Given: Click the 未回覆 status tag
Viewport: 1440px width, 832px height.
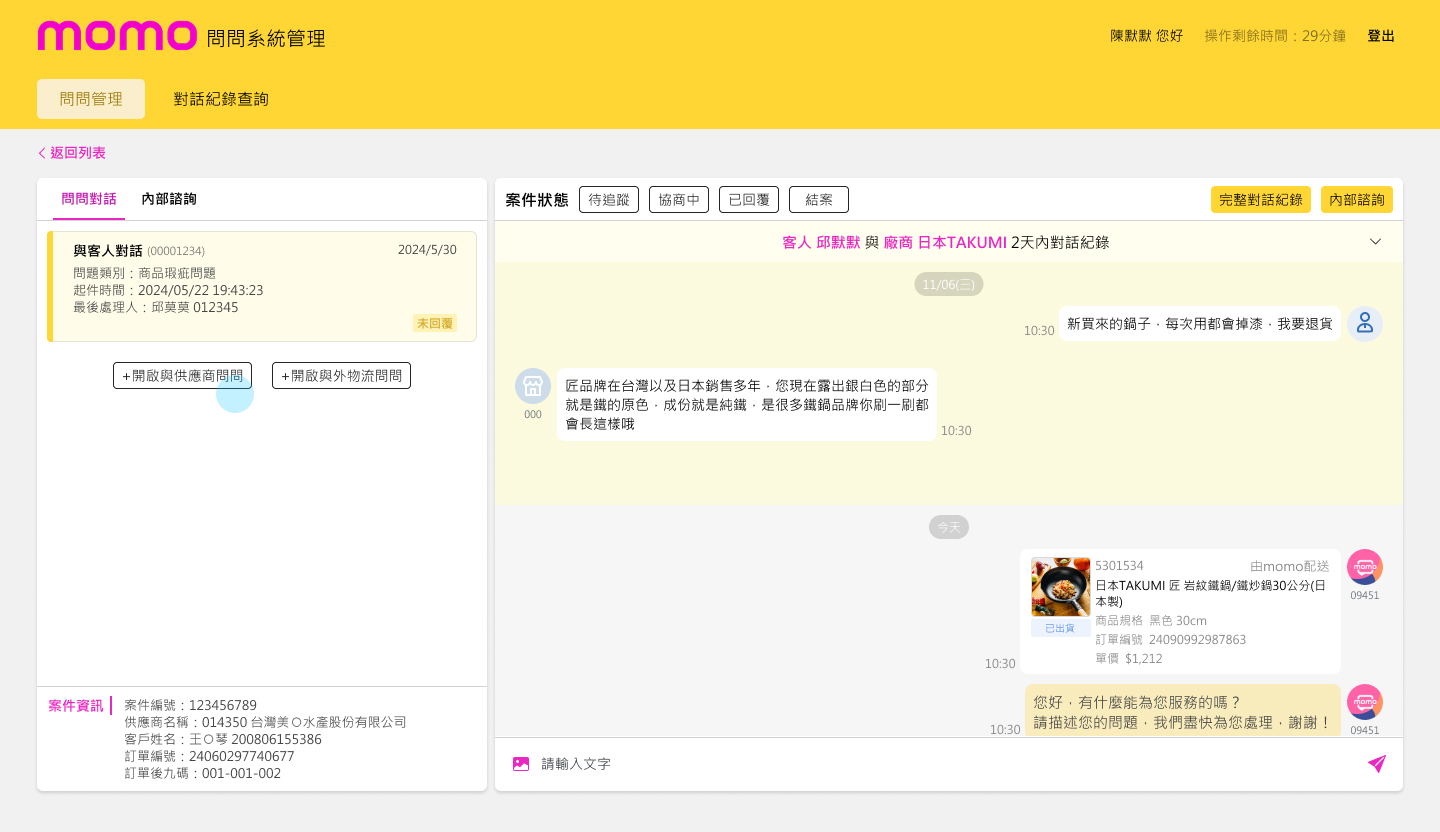Looking at the screenshot, I should [435, 323].
